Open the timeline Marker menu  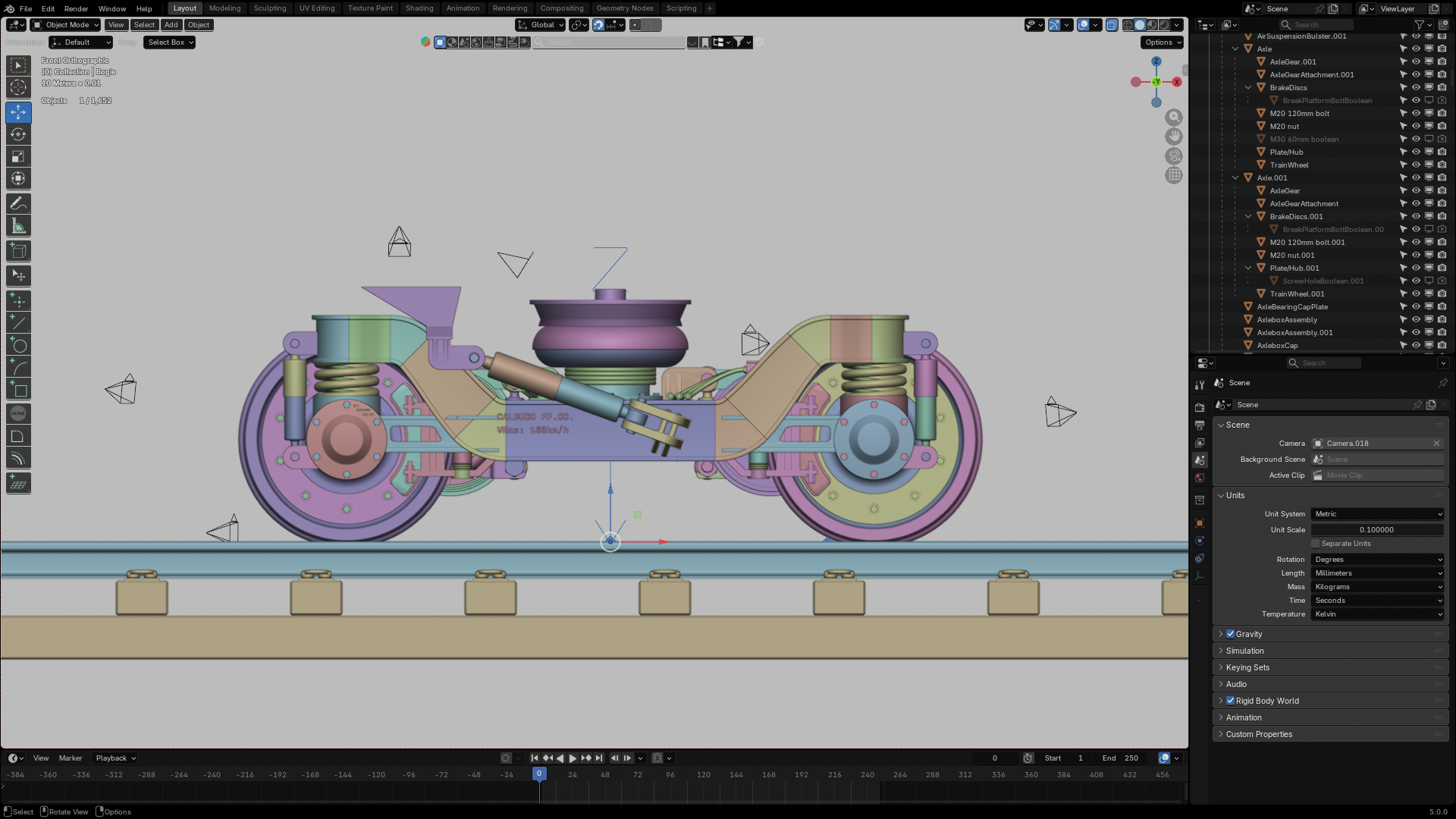click(71, 758)
